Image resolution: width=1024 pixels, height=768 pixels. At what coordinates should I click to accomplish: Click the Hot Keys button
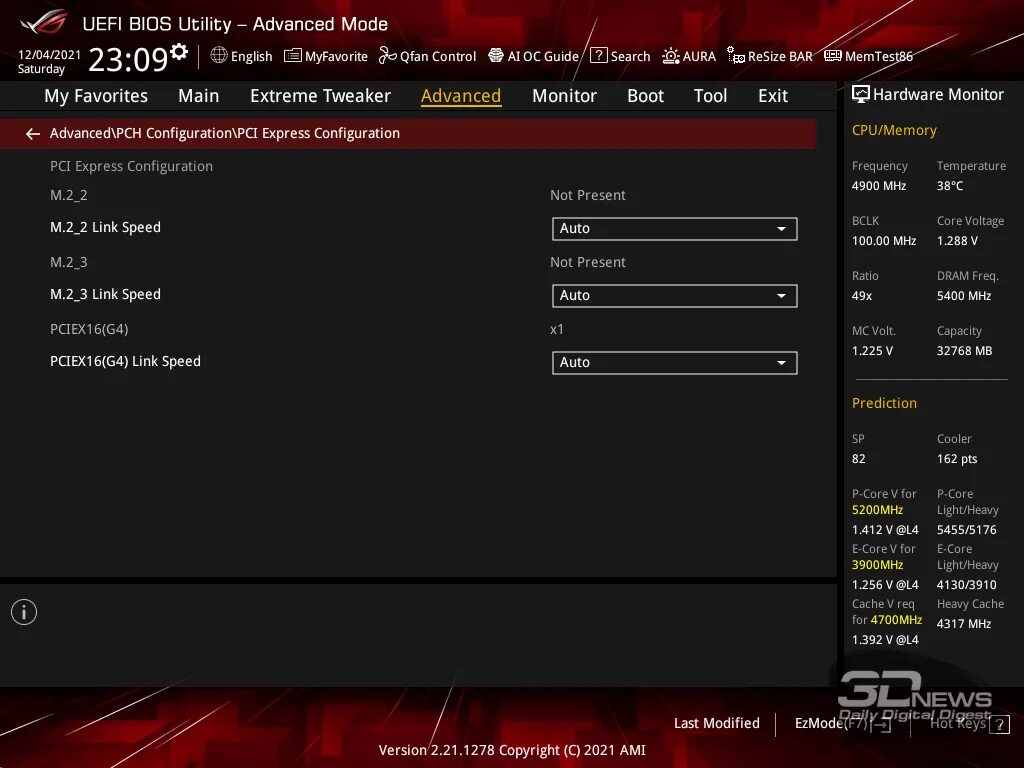969,724
